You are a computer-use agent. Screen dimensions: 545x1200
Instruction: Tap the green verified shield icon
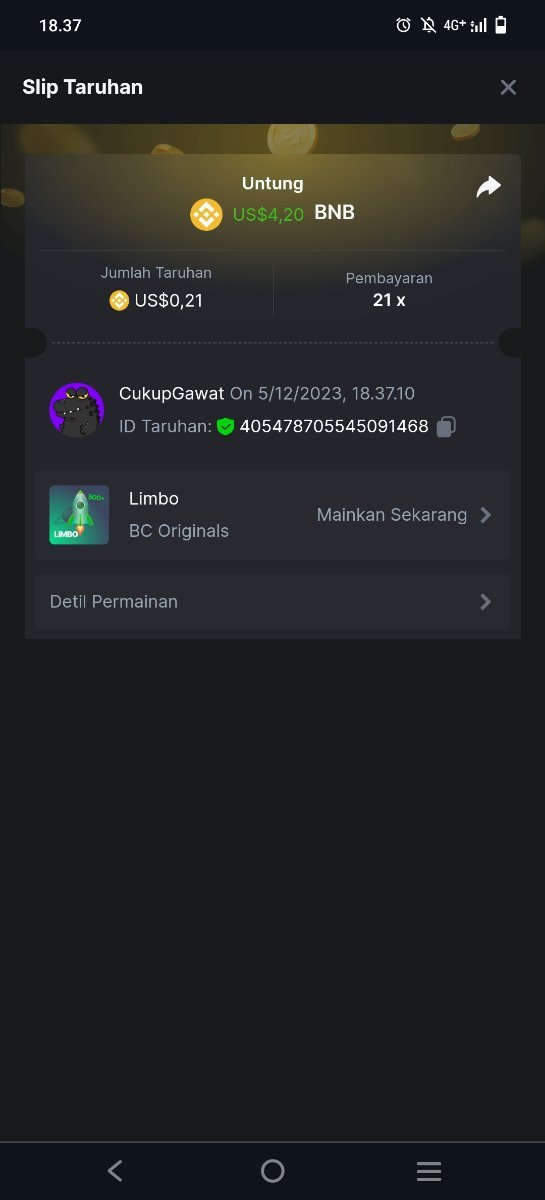pos(225,427)
